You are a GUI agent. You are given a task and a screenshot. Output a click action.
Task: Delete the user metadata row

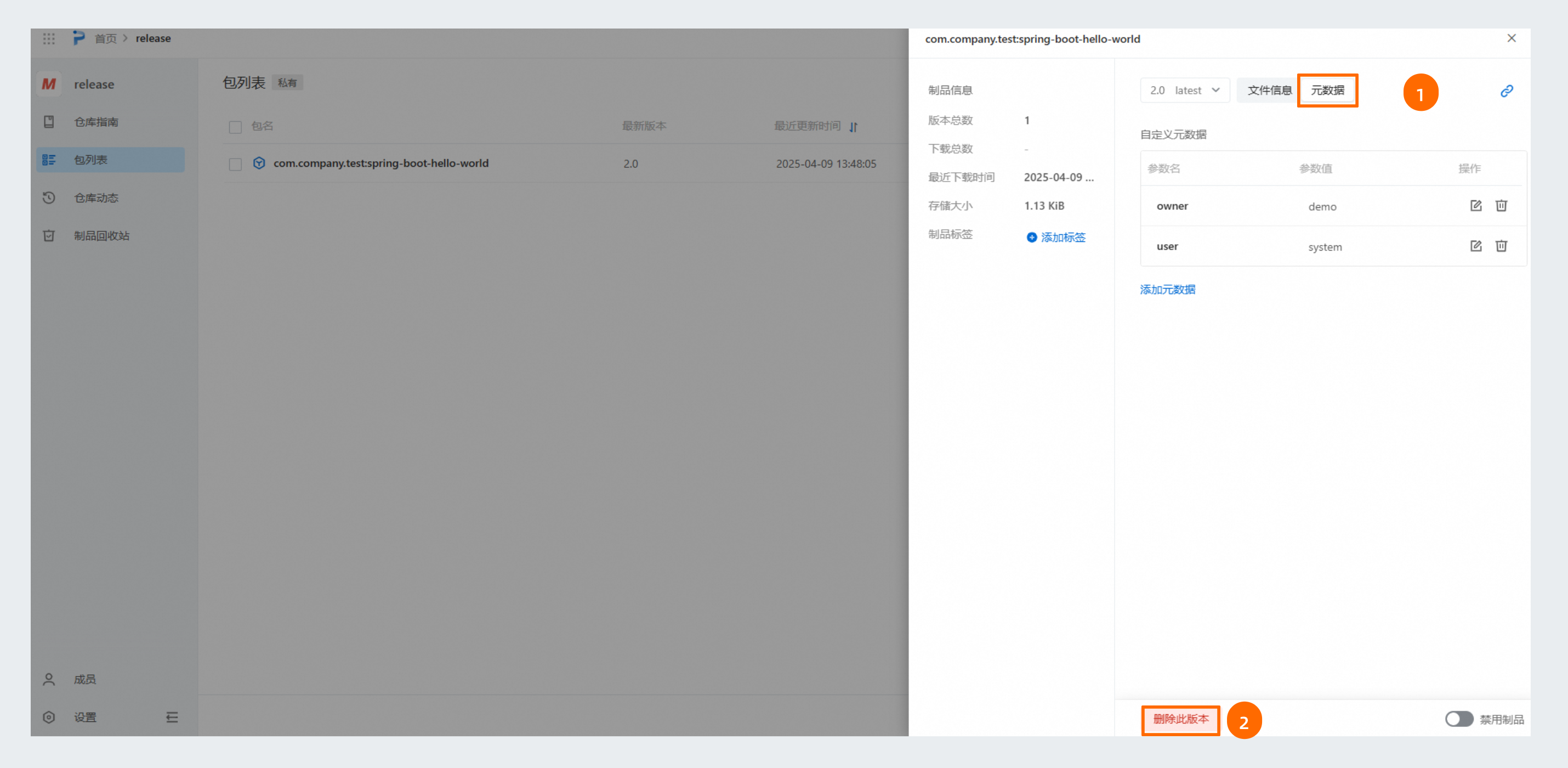pyautogui.click(x=1501, y=246)
